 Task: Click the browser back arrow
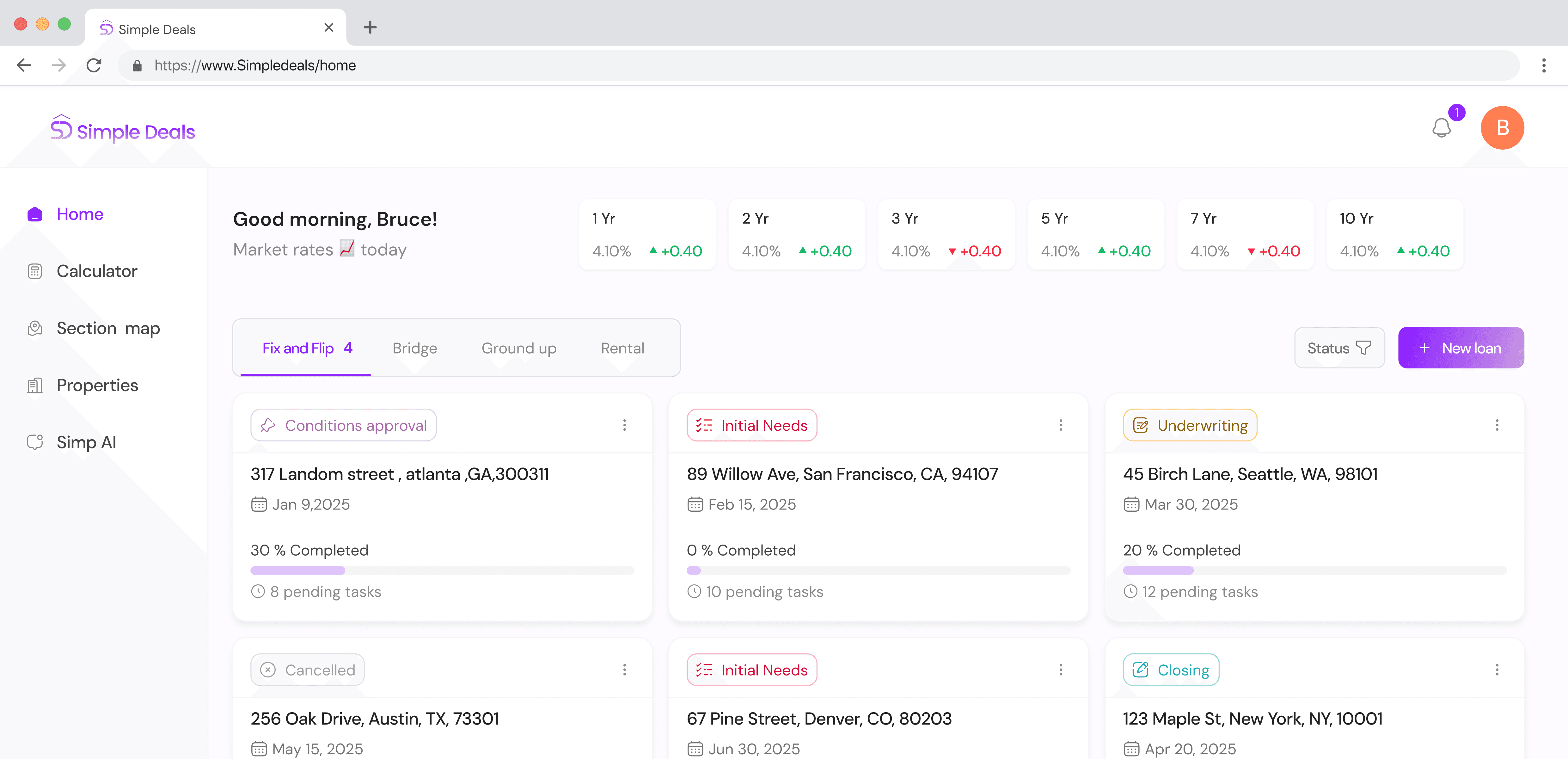point(24,65)
